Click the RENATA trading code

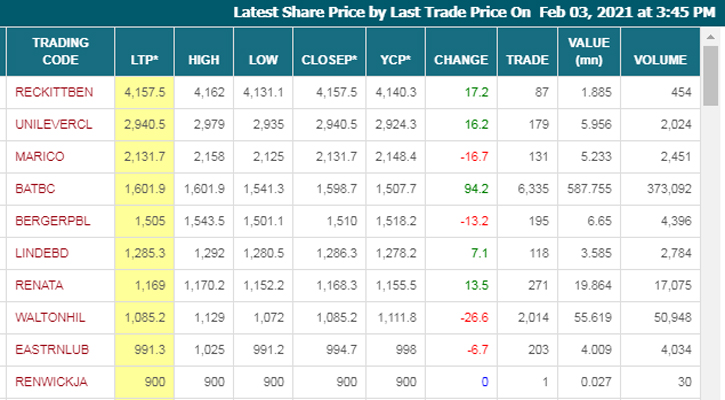[x=39, y=284]
